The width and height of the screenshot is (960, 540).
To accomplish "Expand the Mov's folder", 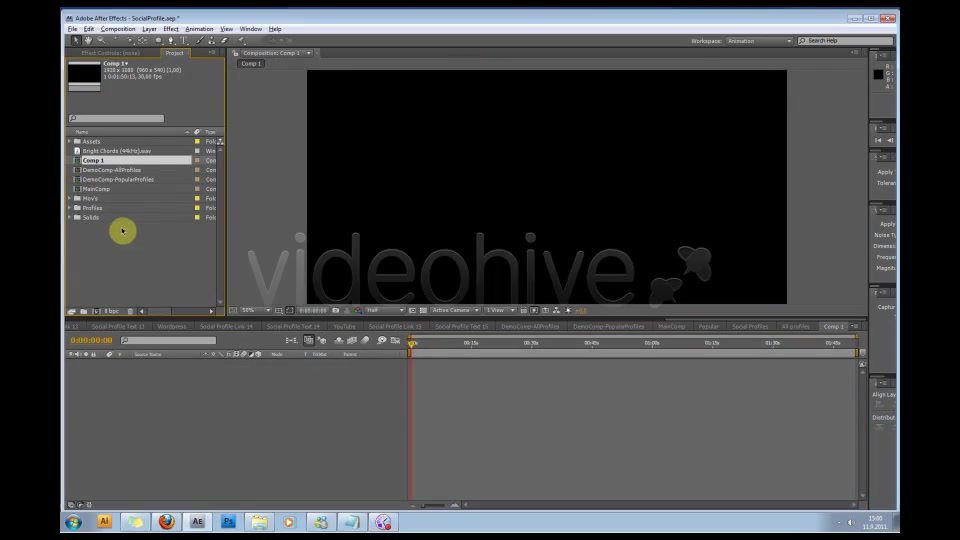I will pos(69,198).
